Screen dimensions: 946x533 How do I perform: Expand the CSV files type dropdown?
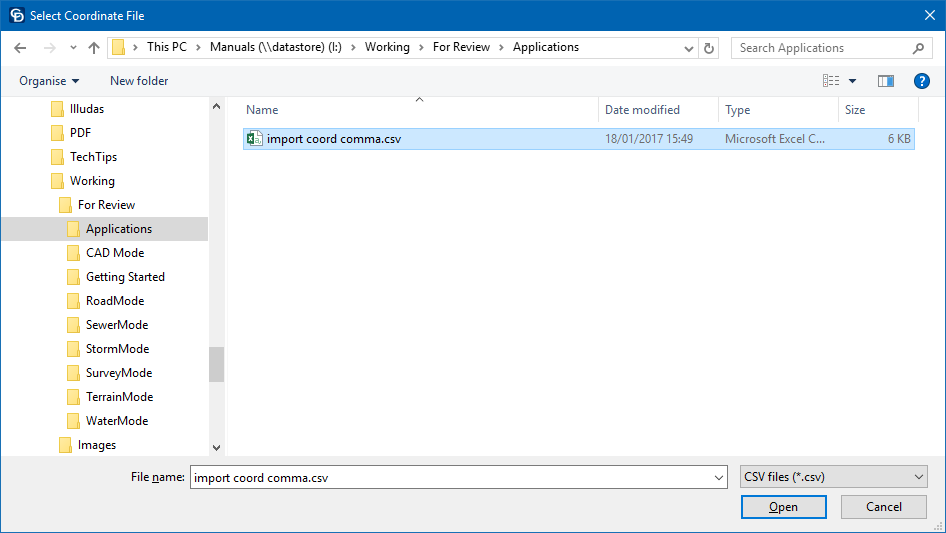coord(919,478)
